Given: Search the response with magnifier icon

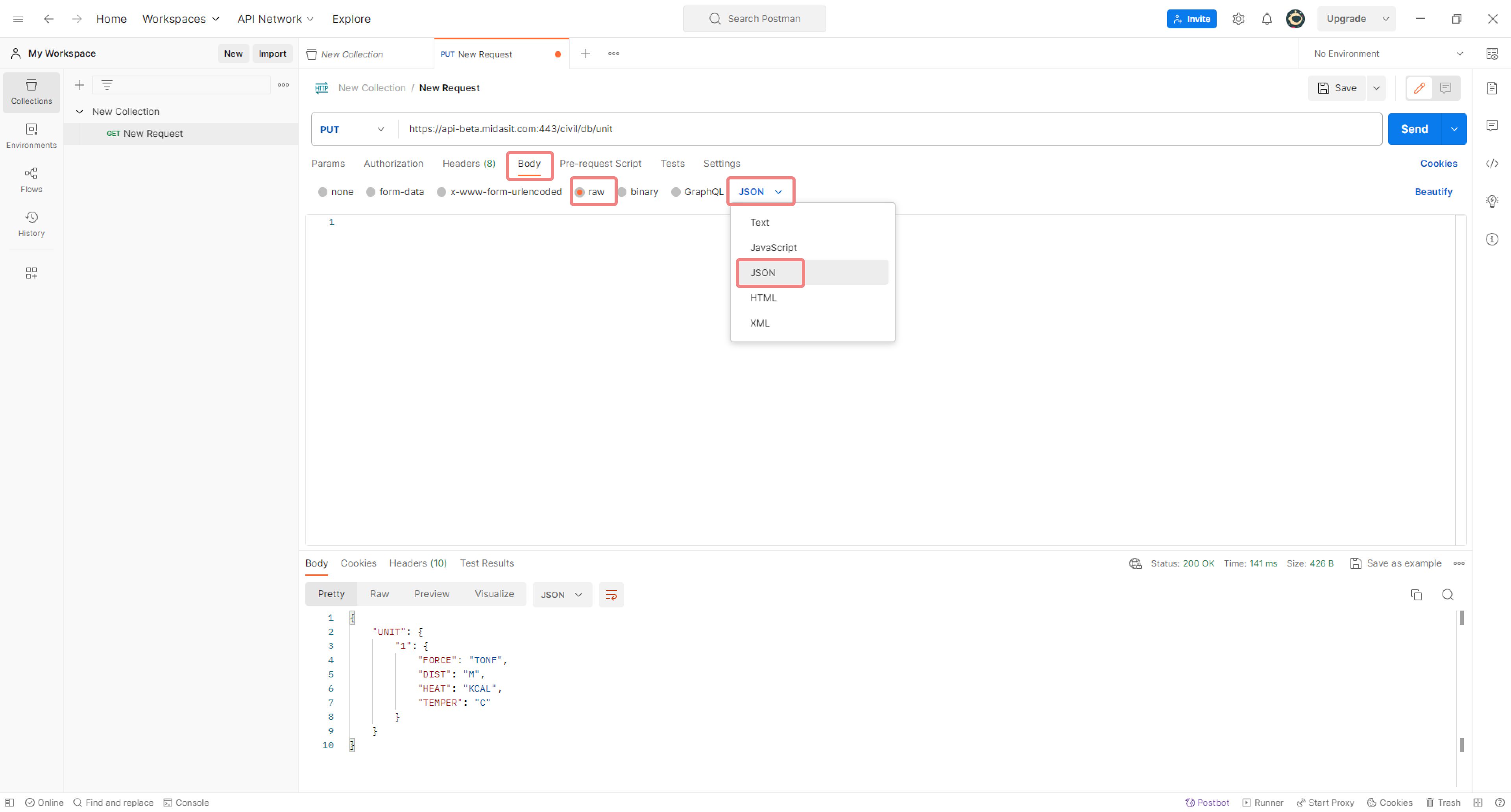Looking at the screenshot, I should pyautogui.click(x=1447, y=595).
